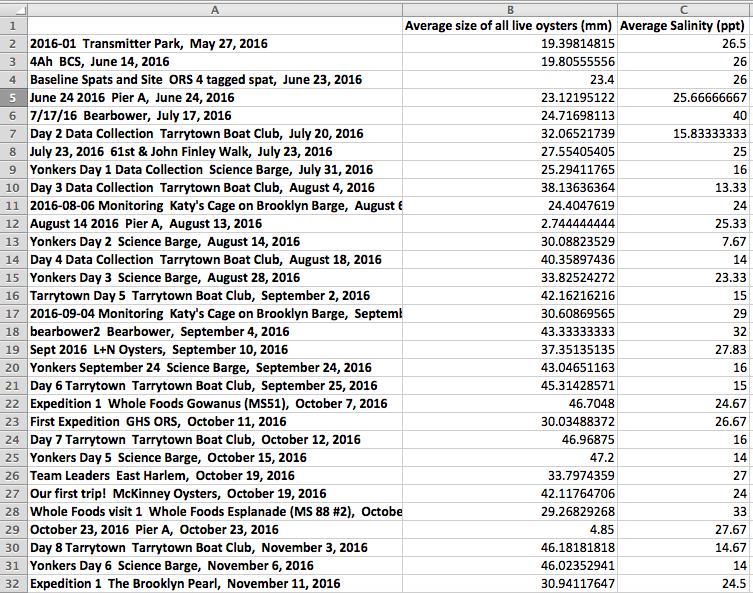Click header cell 'Average Salinity (ppt)'
This screenshot has width=753, height=593.
[x=685, y=26]
